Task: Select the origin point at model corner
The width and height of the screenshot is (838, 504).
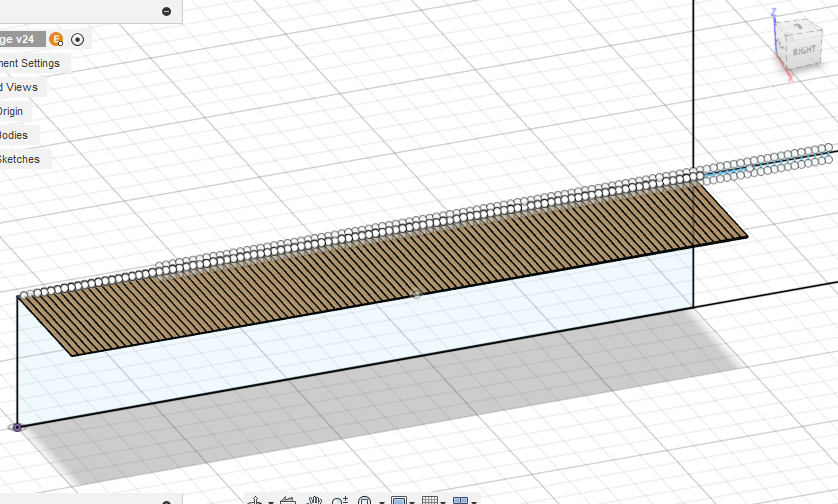Action: point(17,427)
